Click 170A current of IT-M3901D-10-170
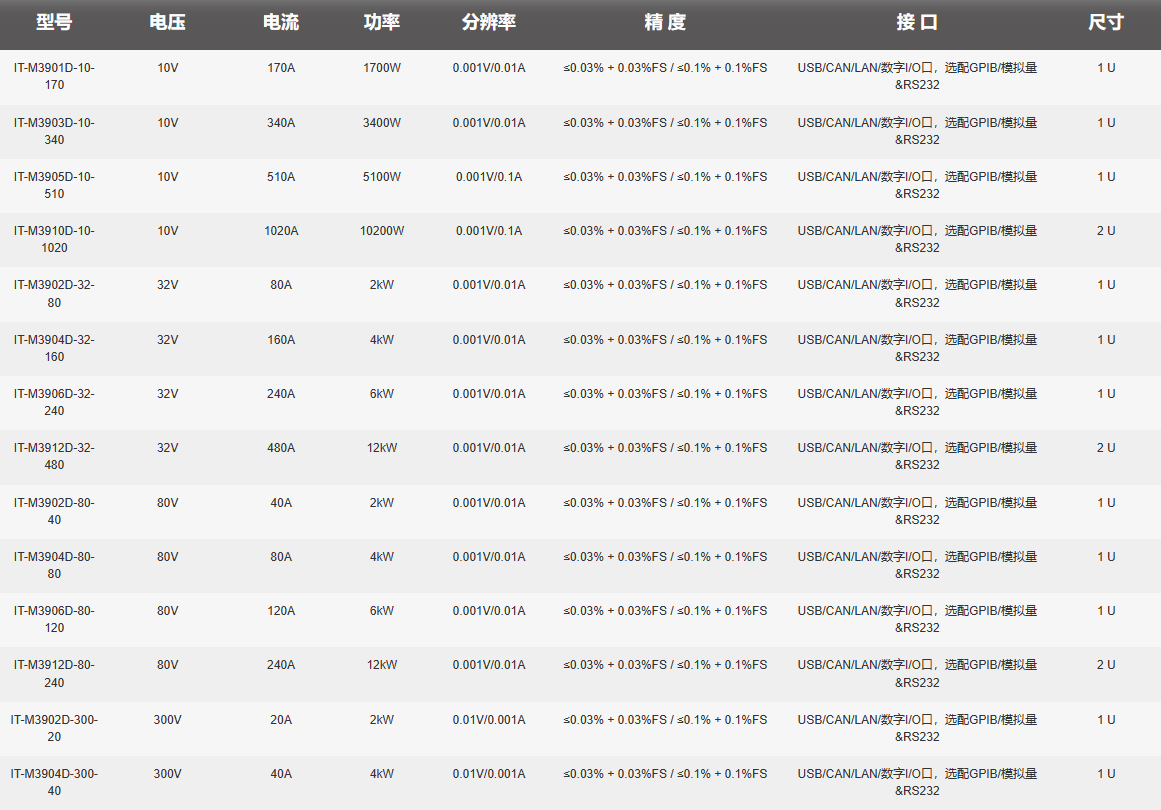1161x810 pixels. click(281, 68)
